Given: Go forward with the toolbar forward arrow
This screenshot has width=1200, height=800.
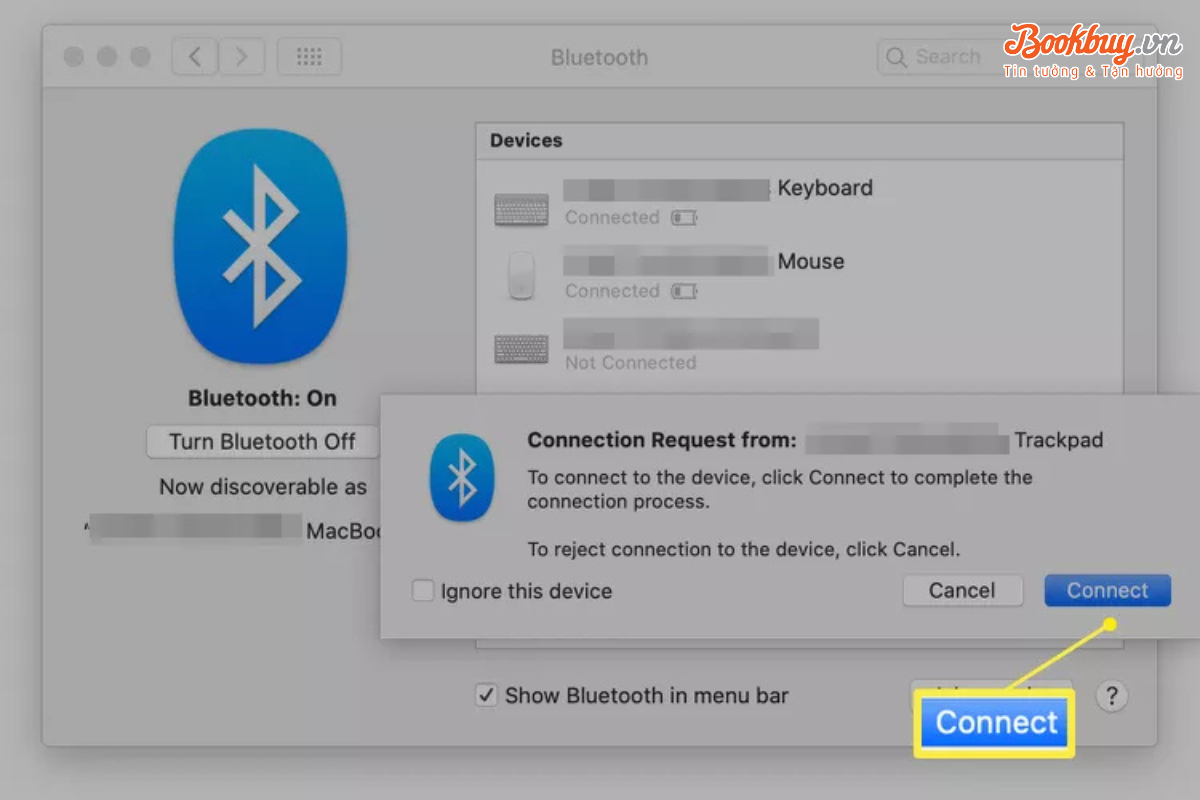Looking at the screenshot, I should (241, 57).
